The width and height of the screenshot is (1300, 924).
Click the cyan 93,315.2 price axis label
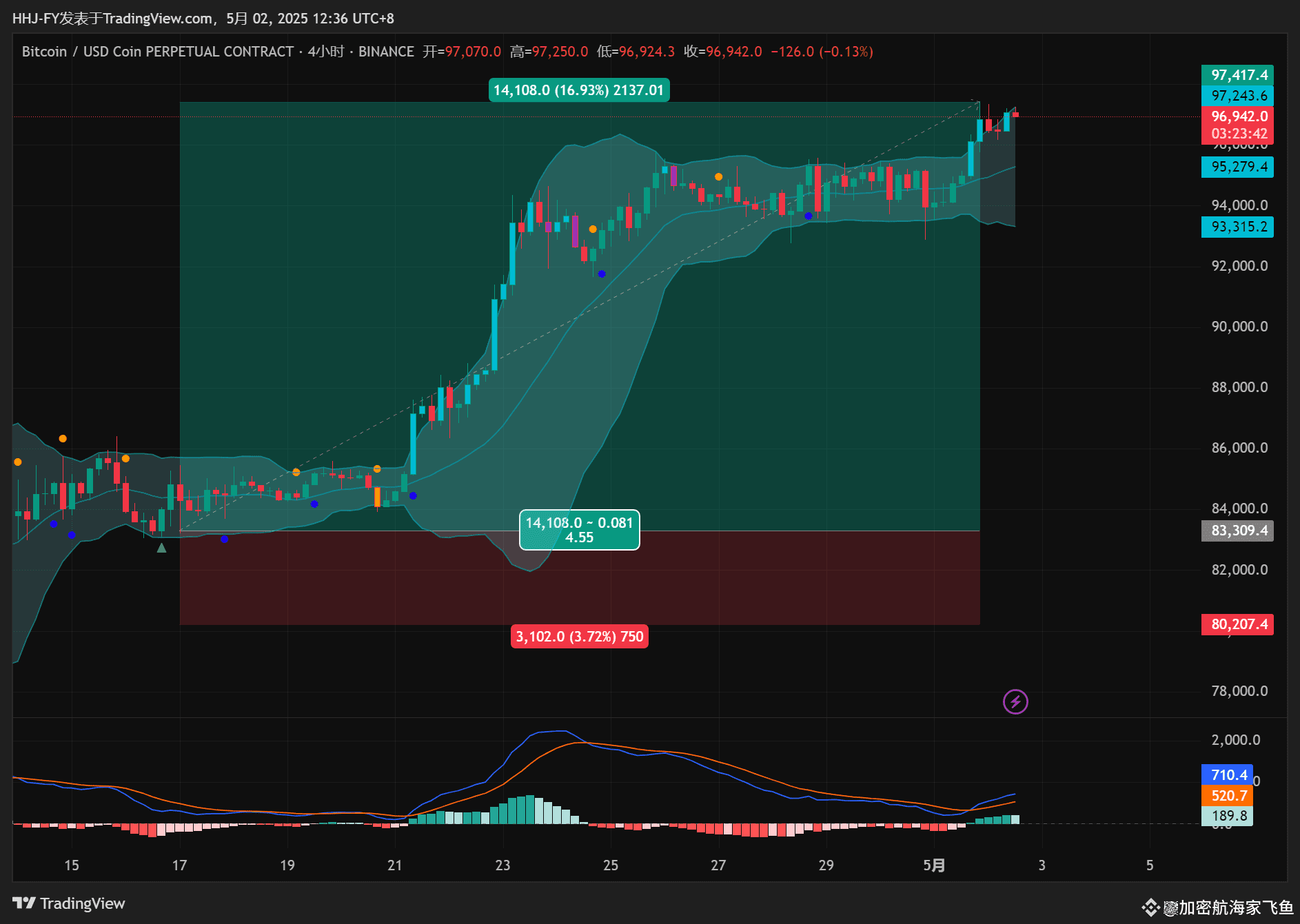pos(1238,227)
